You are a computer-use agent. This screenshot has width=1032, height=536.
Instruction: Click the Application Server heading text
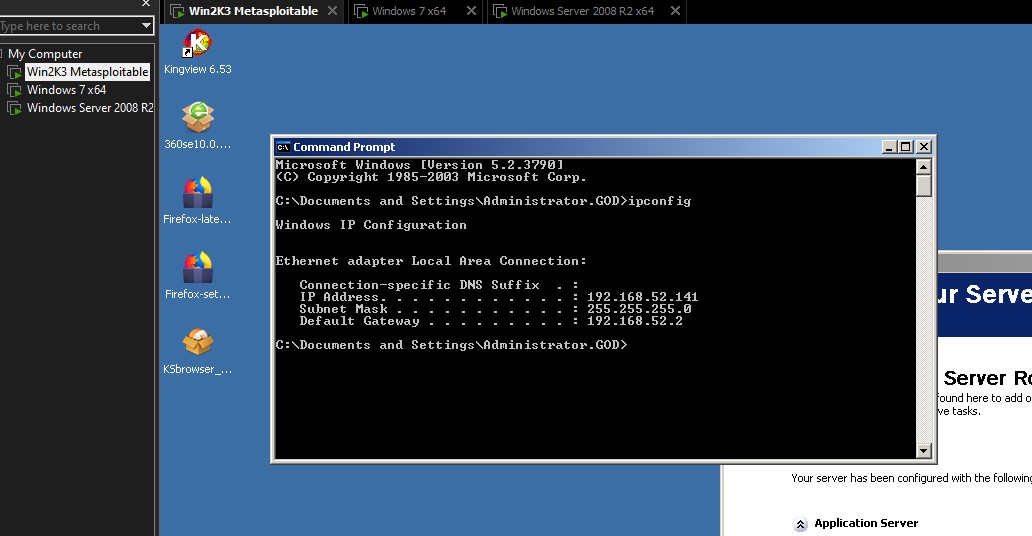866,523
